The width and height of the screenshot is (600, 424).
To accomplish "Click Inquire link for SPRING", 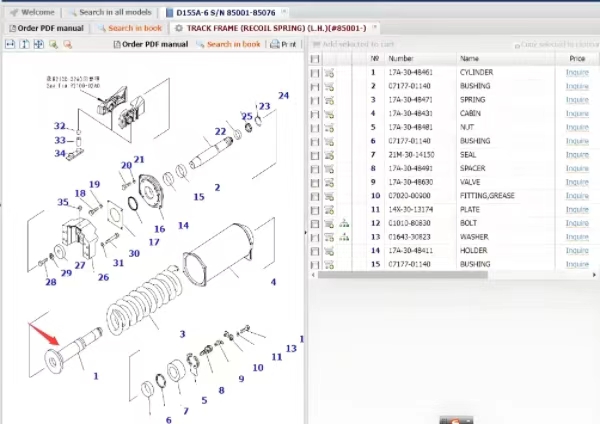I will (x=577, y=100).
